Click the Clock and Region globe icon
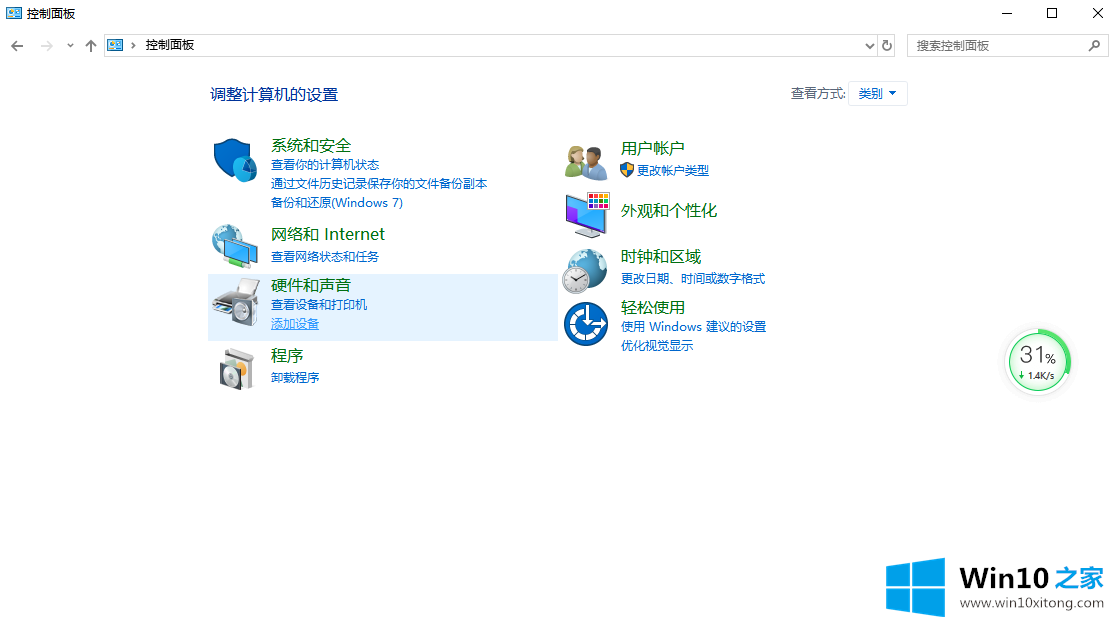1116x629 pixels. pos(586,269)
